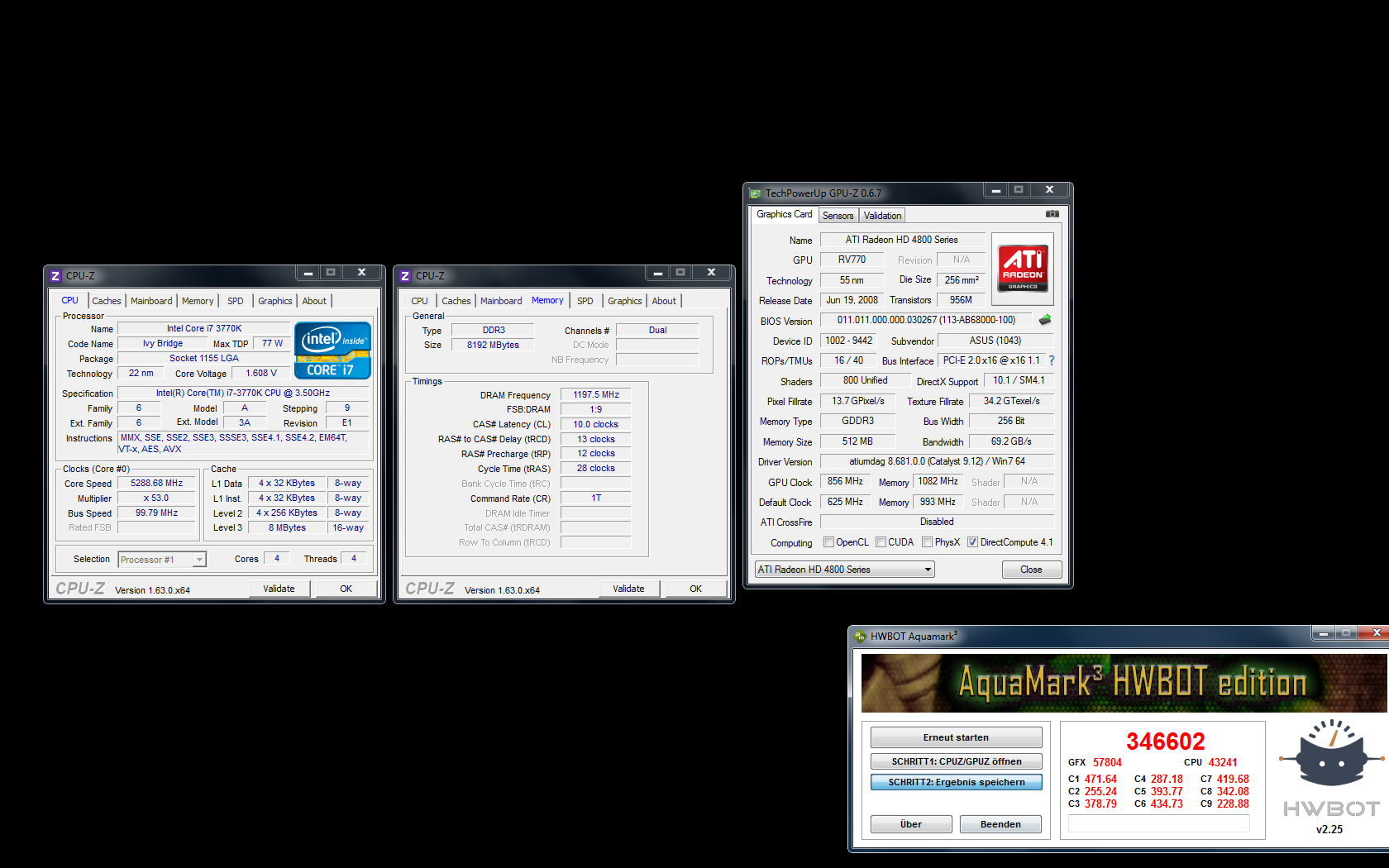Open the SPD tab in left CPU-Z
The width and height of the screenshot is (1389, 868).
[236, 301]
